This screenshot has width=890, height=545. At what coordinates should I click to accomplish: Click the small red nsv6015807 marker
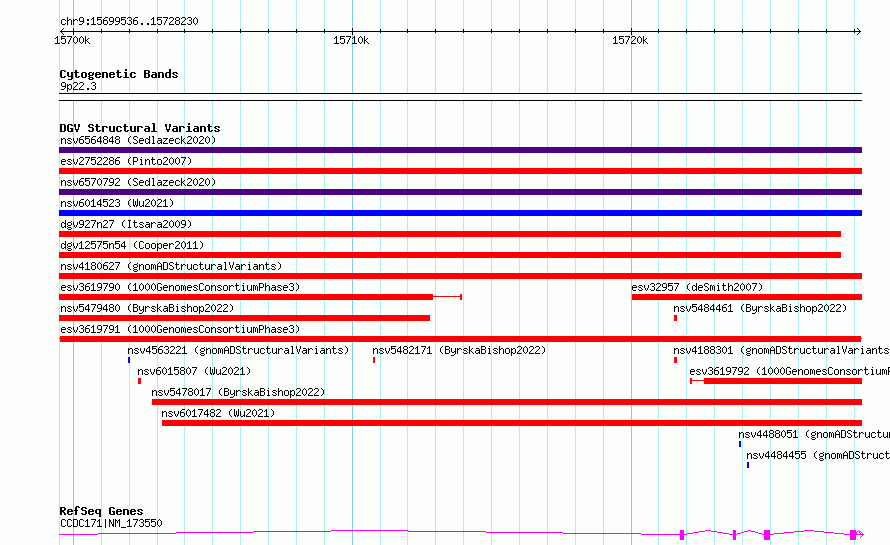pyautogui.click(x=140, y=381)
